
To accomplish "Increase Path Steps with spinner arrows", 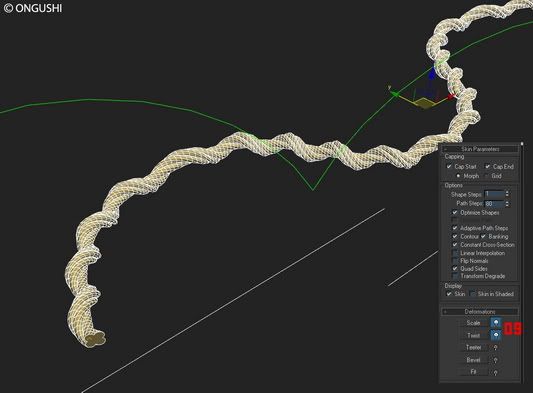I will pos(507,202).
